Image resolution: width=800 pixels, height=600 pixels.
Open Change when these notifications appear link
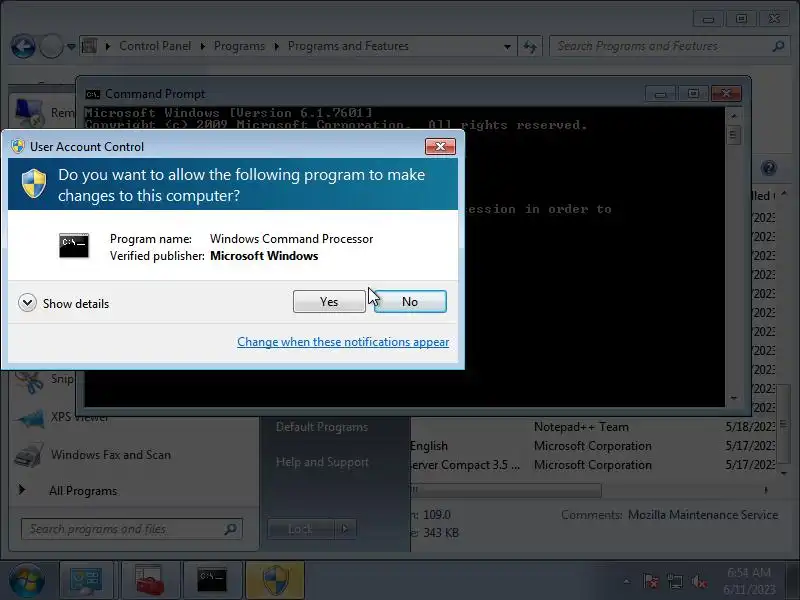(x=343, y=342)
